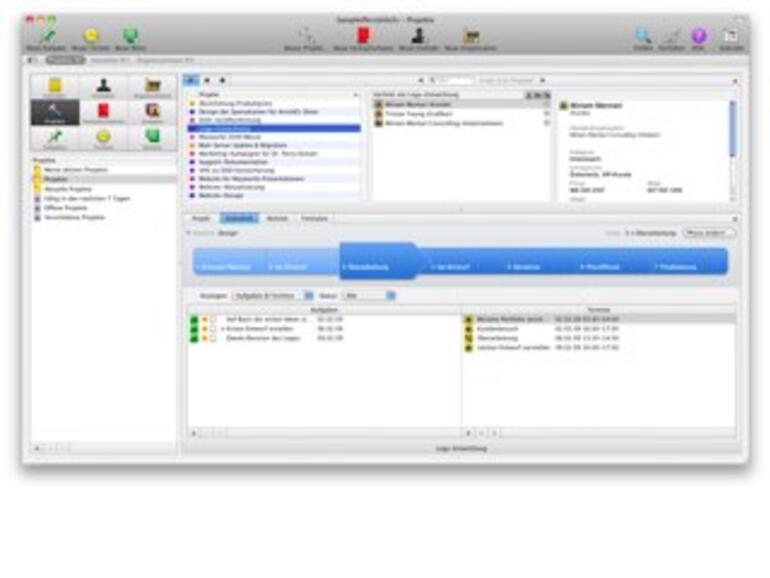Open the red sales opportunities module tile

(104, 112)
